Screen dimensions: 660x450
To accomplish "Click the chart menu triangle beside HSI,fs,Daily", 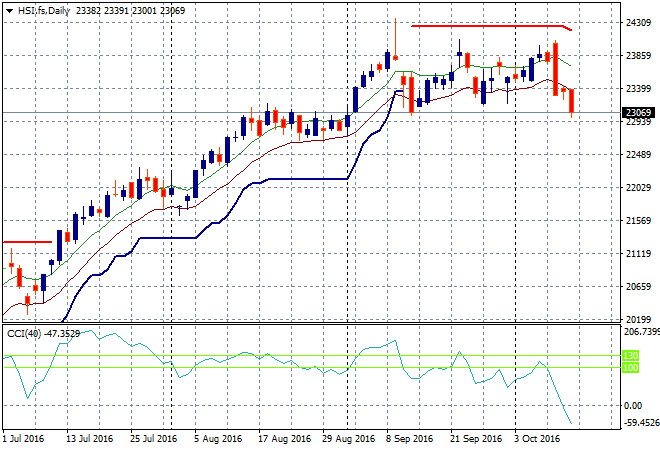I will pos(9,11).
